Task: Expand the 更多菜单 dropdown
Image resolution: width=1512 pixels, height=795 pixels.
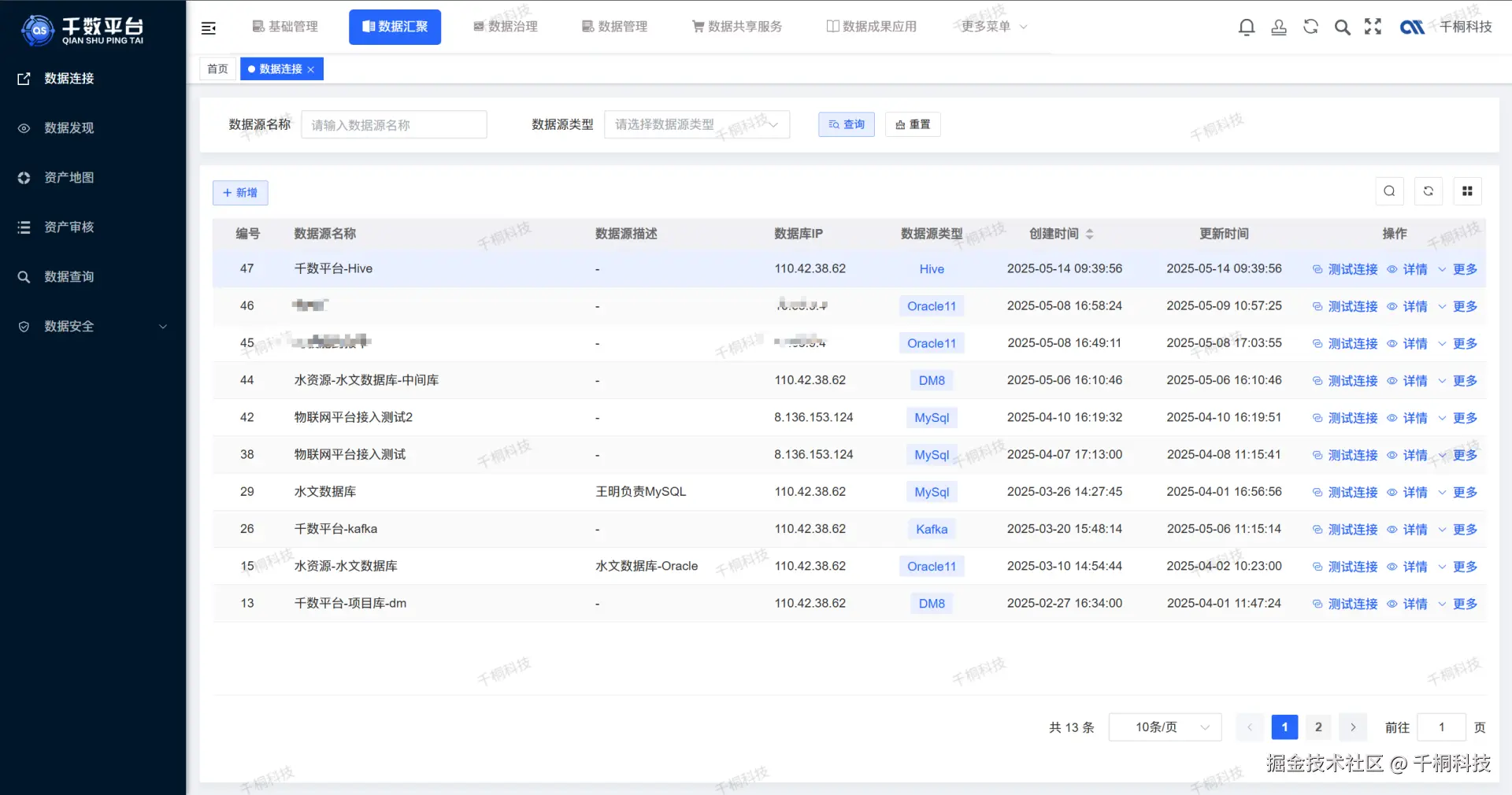Action: tap(994, 27)
